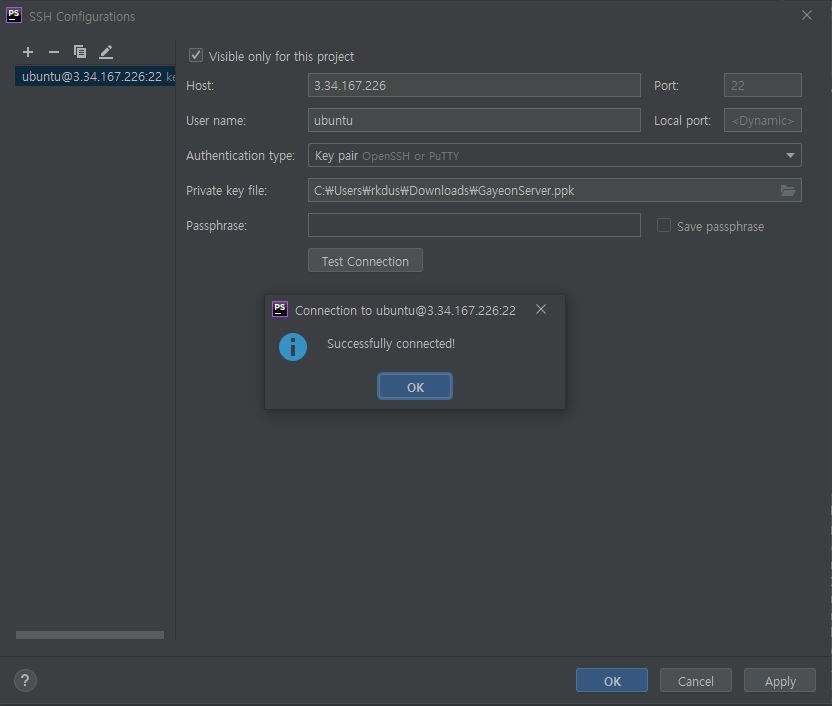Browse for a private key file
The image size is (832, 706).
pos(788,190)
